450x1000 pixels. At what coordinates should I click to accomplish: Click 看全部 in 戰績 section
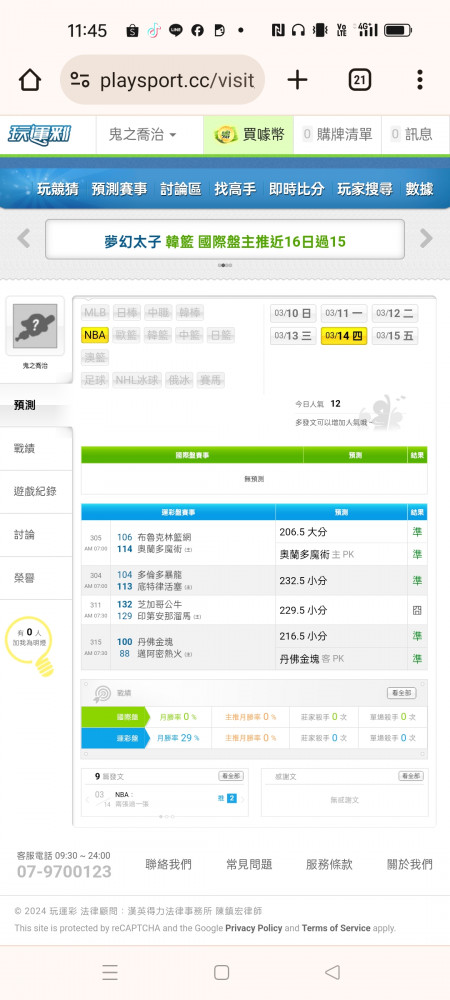(x=402, y=693)
